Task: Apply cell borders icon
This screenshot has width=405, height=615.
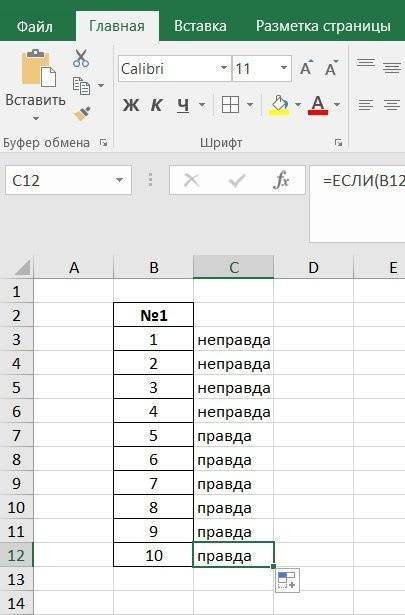Action: coord(230,105)
